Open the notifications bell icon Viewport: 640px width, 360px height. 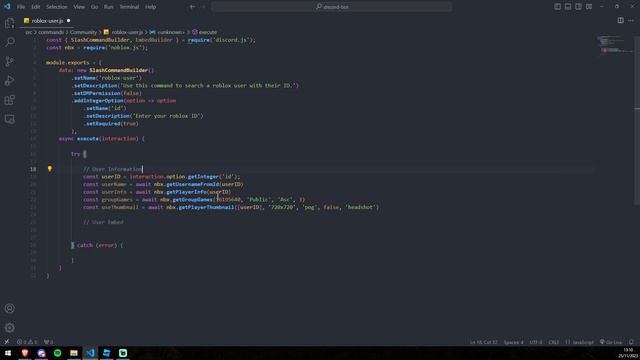pos(631,342)
